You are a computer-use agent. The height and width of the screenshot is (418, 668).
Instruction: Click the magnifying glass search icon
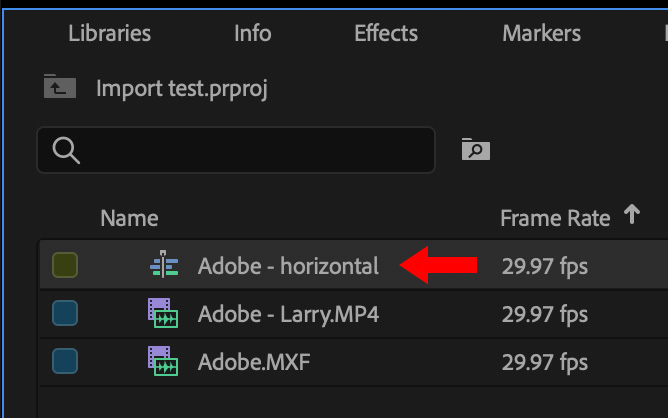[x=66, y=150]
